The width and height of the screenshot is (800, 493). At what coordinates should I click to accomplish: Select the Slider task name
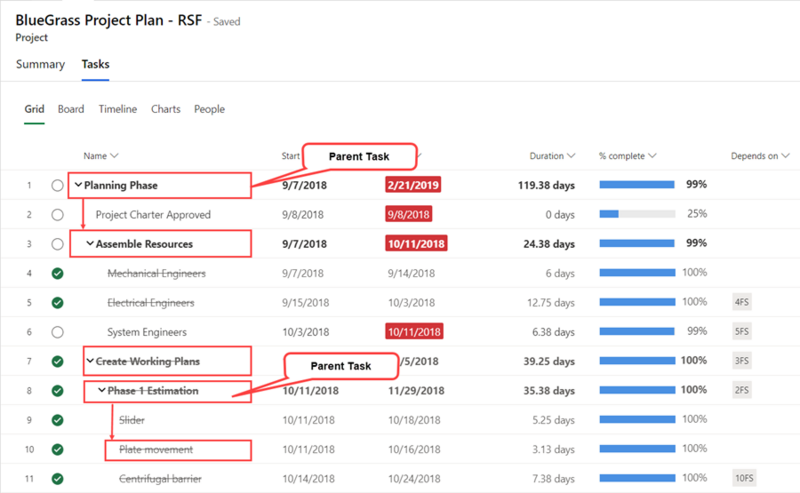point(132,421)
